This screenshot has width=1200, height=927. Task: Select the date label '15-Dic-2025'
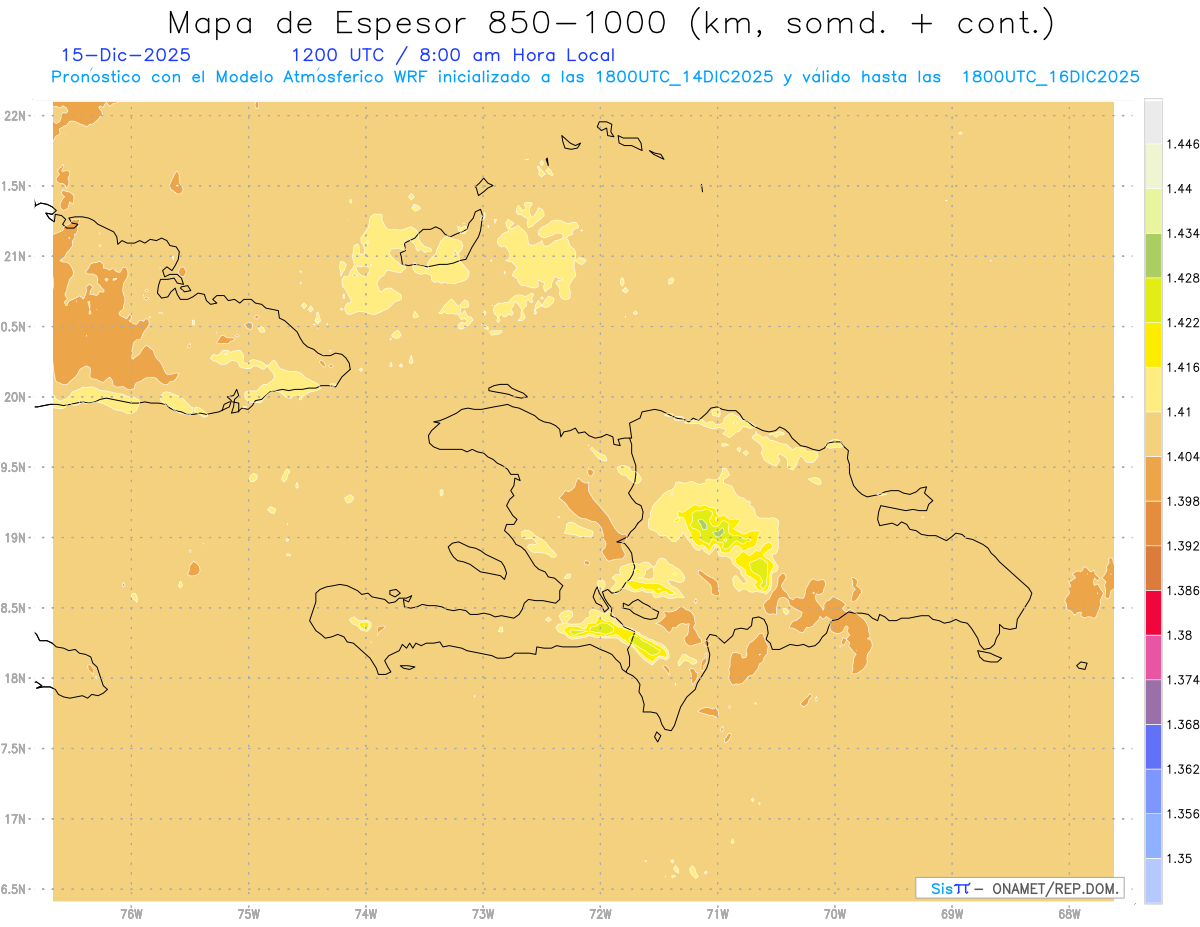tap(126, 56)
